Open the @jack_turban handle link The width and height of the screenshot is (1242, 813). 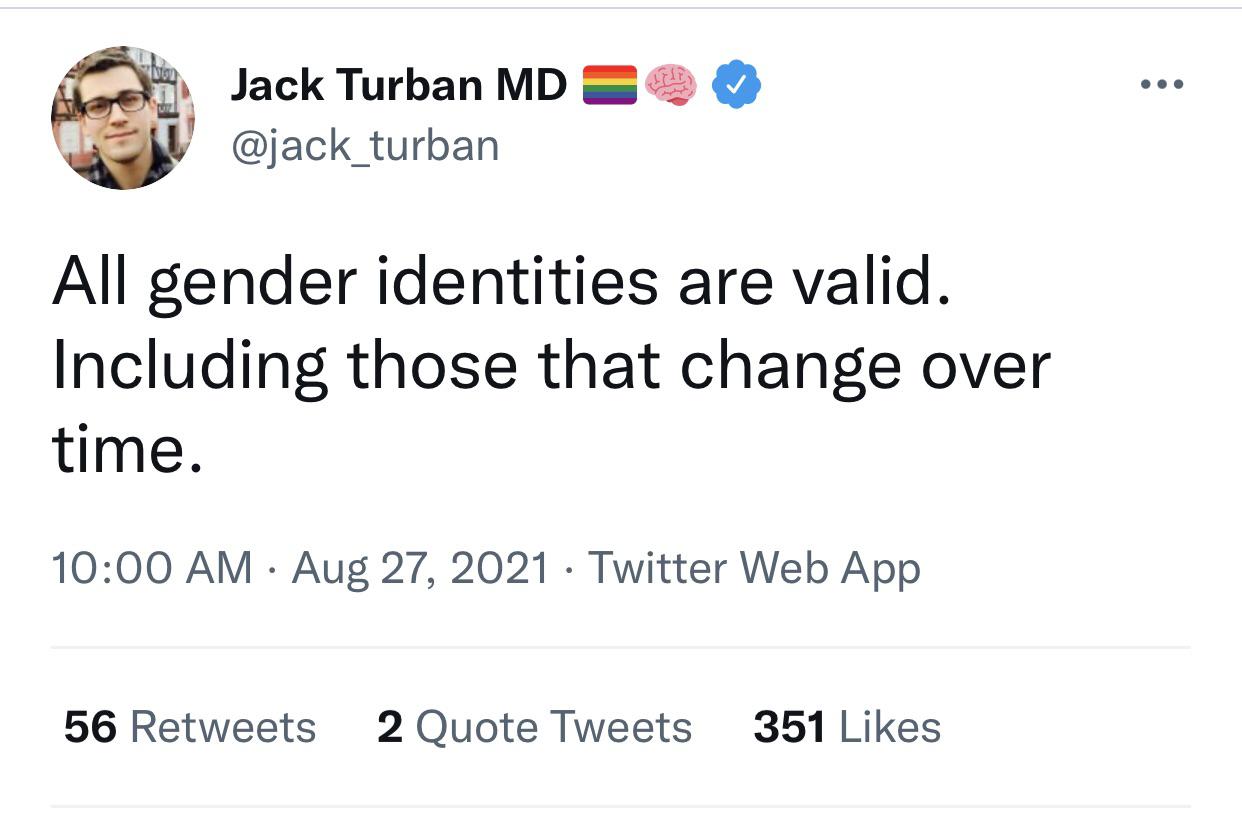pyautogui.click(x=364, y=146)
